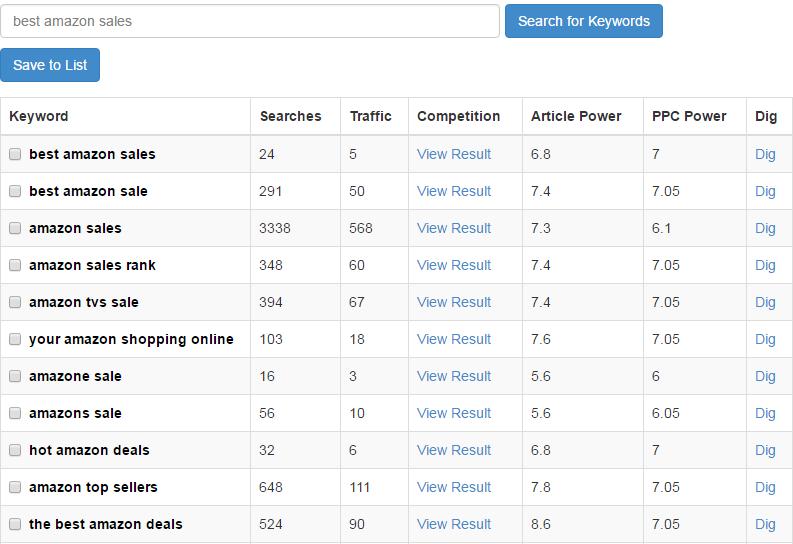This screenshot has width=793, height=544.
Task: Open View Result for 'best amazon sales'
Action: point(454,154)
